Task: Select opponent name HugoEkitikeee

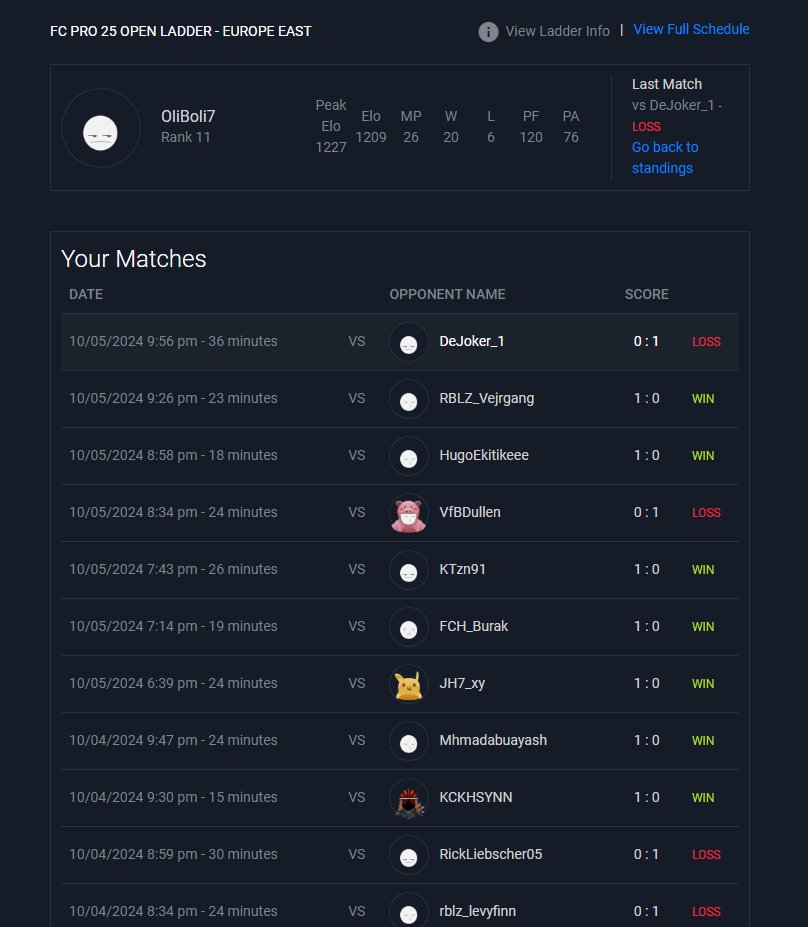Action: tap(484, 455)
